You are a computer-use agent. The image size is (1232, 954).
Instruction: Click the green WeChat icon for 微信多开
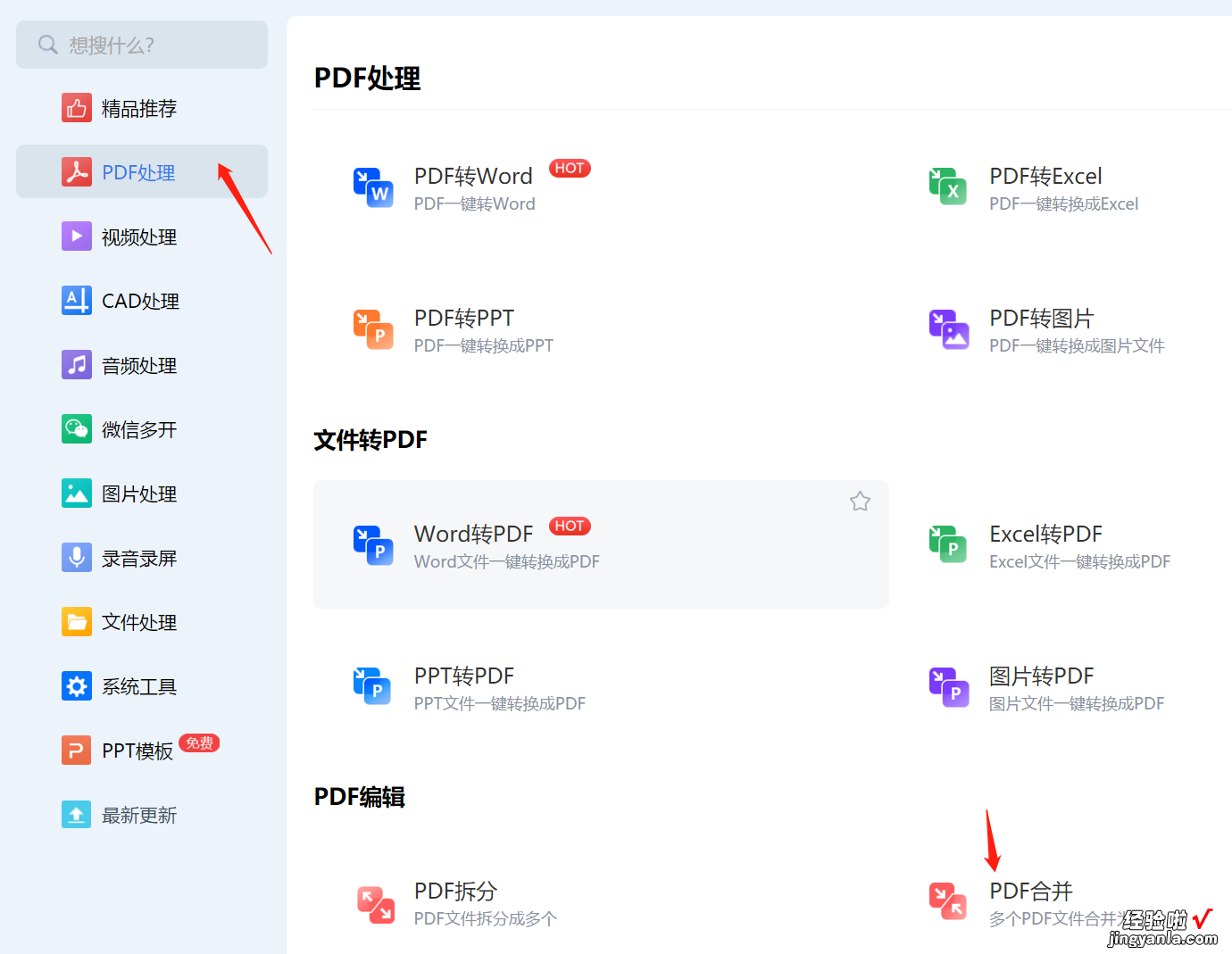pos(77,429)
